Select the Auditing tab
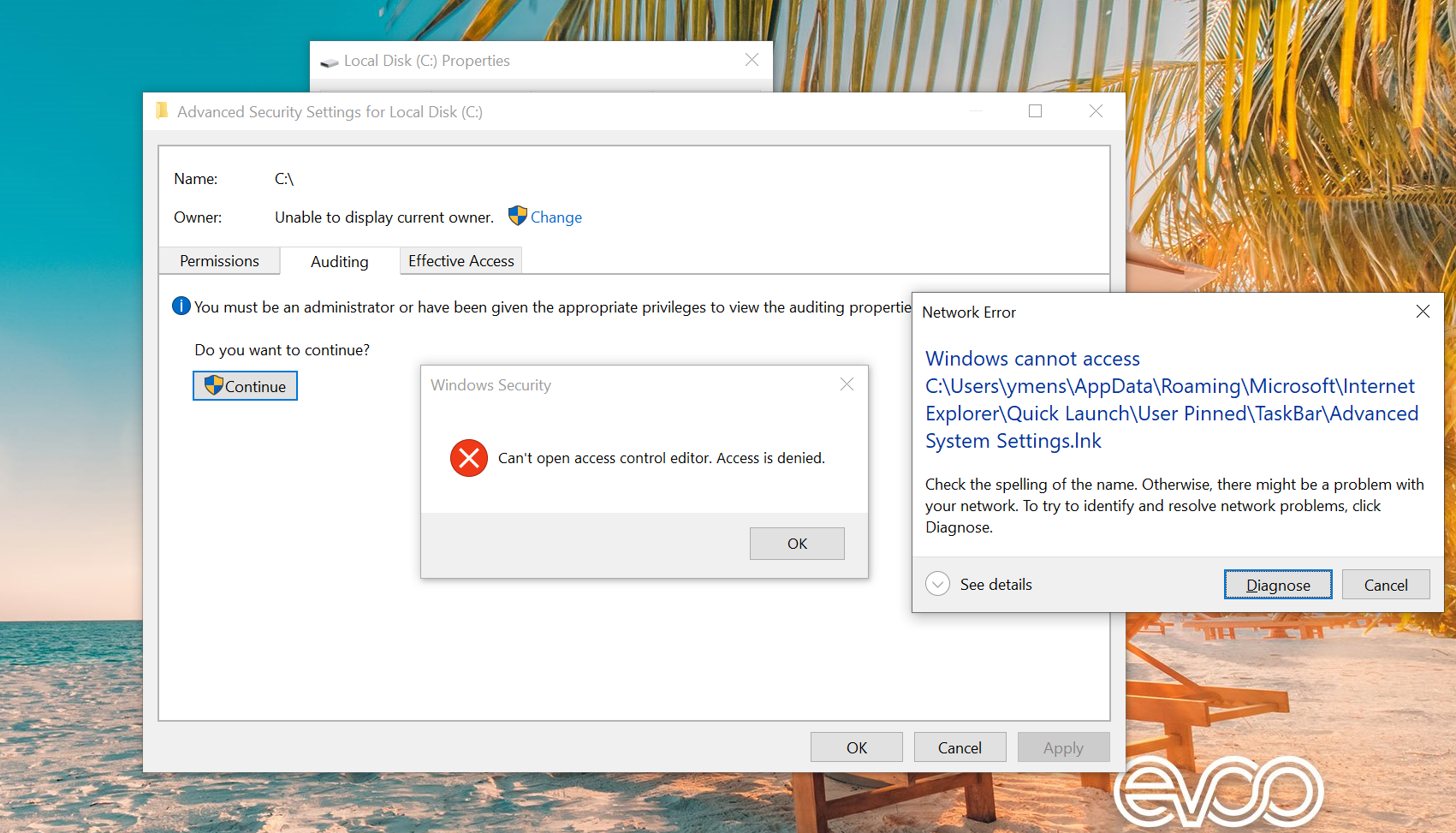The width and height of the screenshot is (1456, 833). pyautogui.click(x=339, y=261)
